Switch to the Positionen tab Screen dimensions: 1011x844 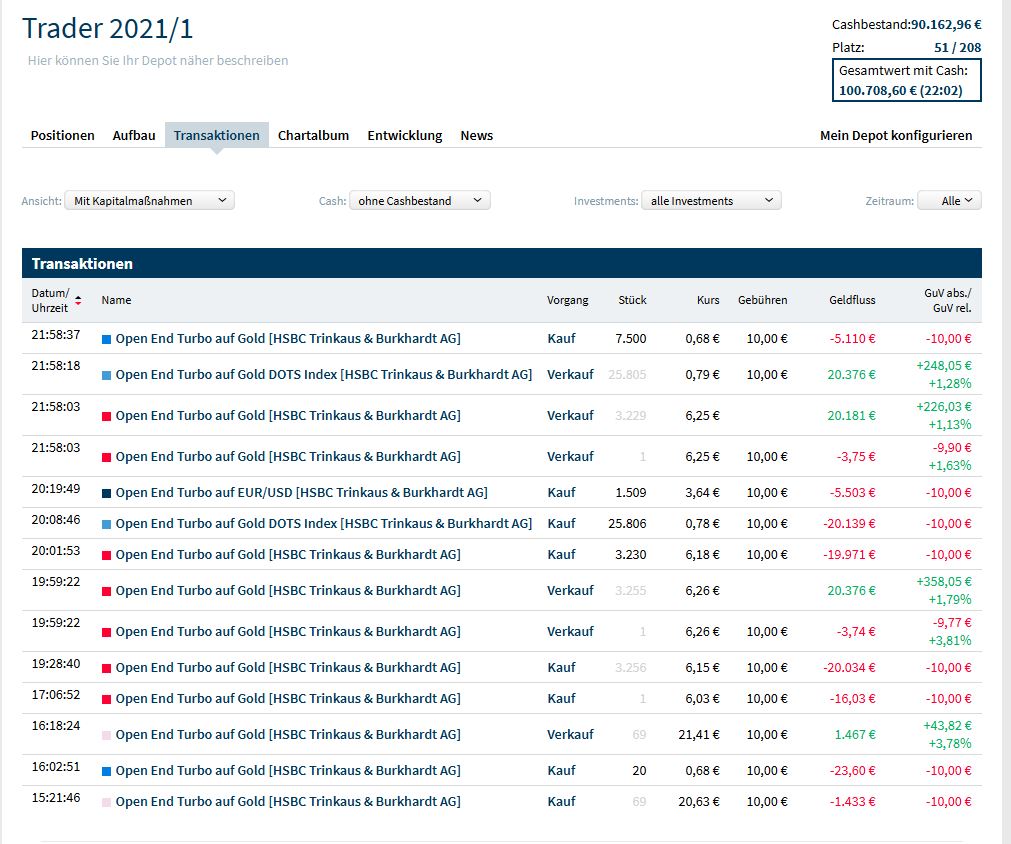click(x=62, y=135)
